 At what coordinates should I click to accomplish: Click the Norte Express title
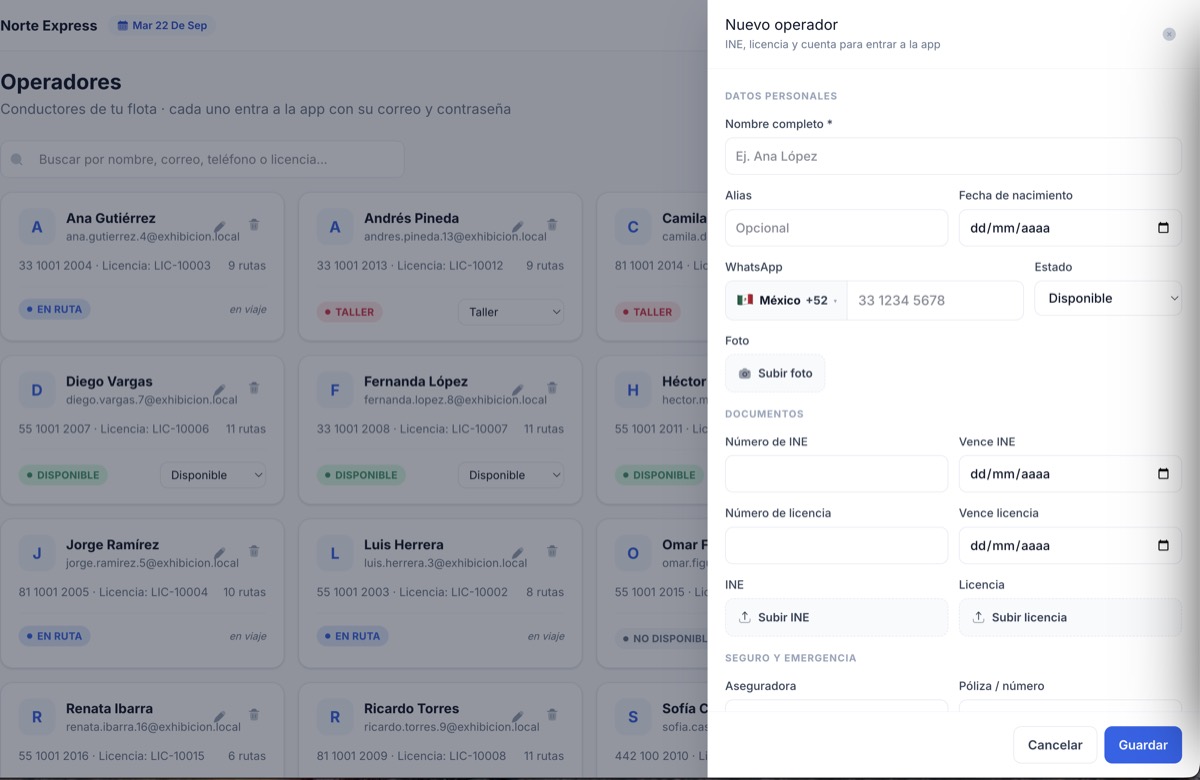(x=49, y=26)
